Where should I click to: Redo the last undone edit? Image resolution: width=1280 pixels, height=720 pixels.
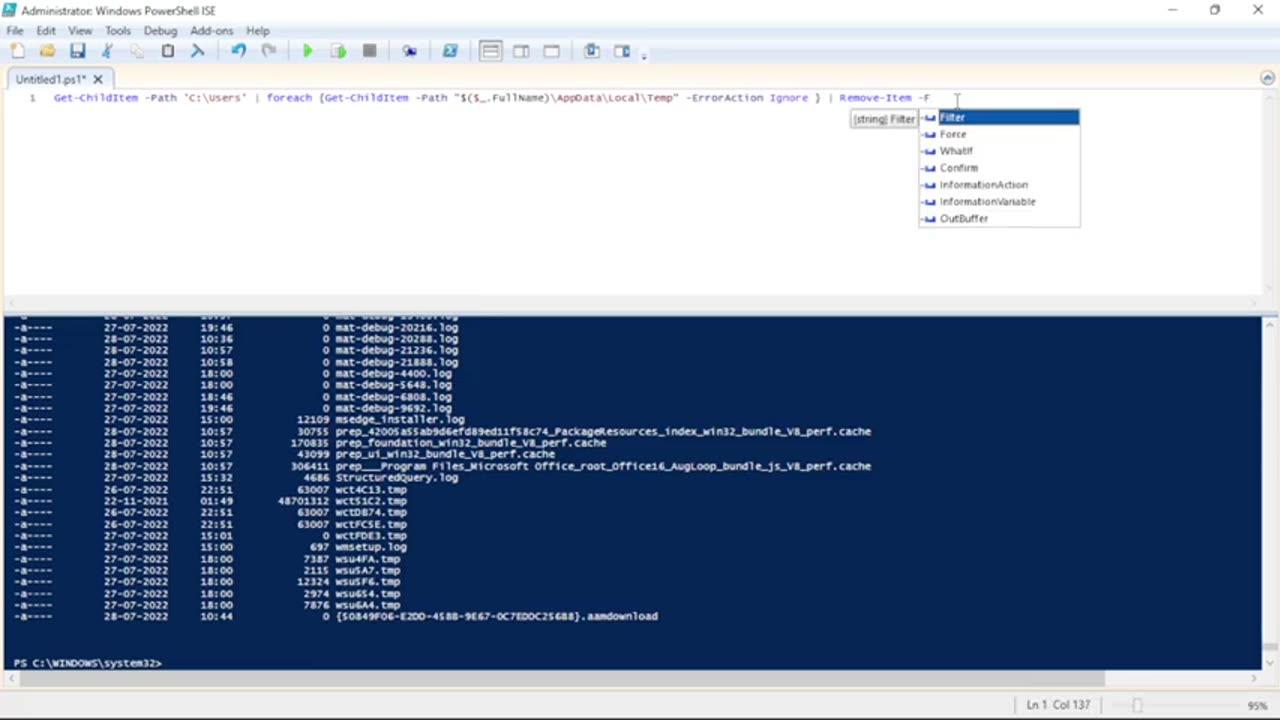(269, 51)
